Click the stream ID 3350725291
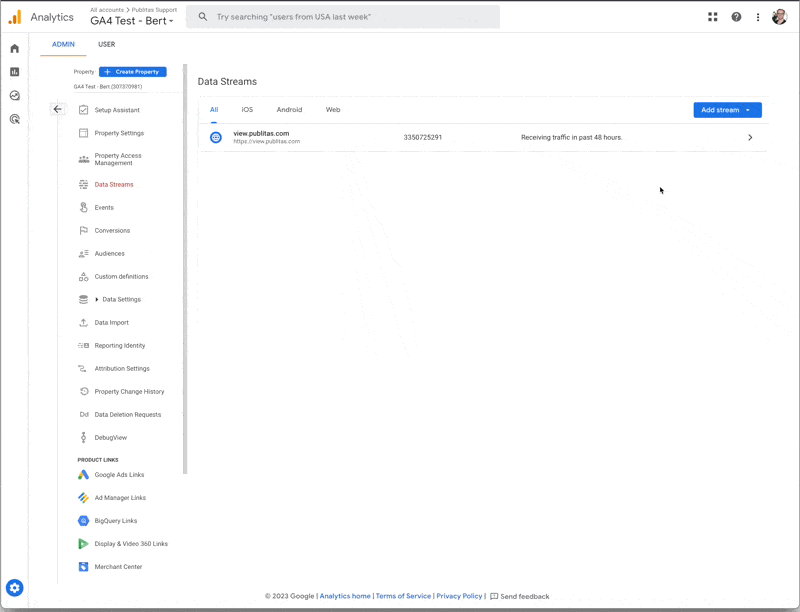 [x=422, y=137]
